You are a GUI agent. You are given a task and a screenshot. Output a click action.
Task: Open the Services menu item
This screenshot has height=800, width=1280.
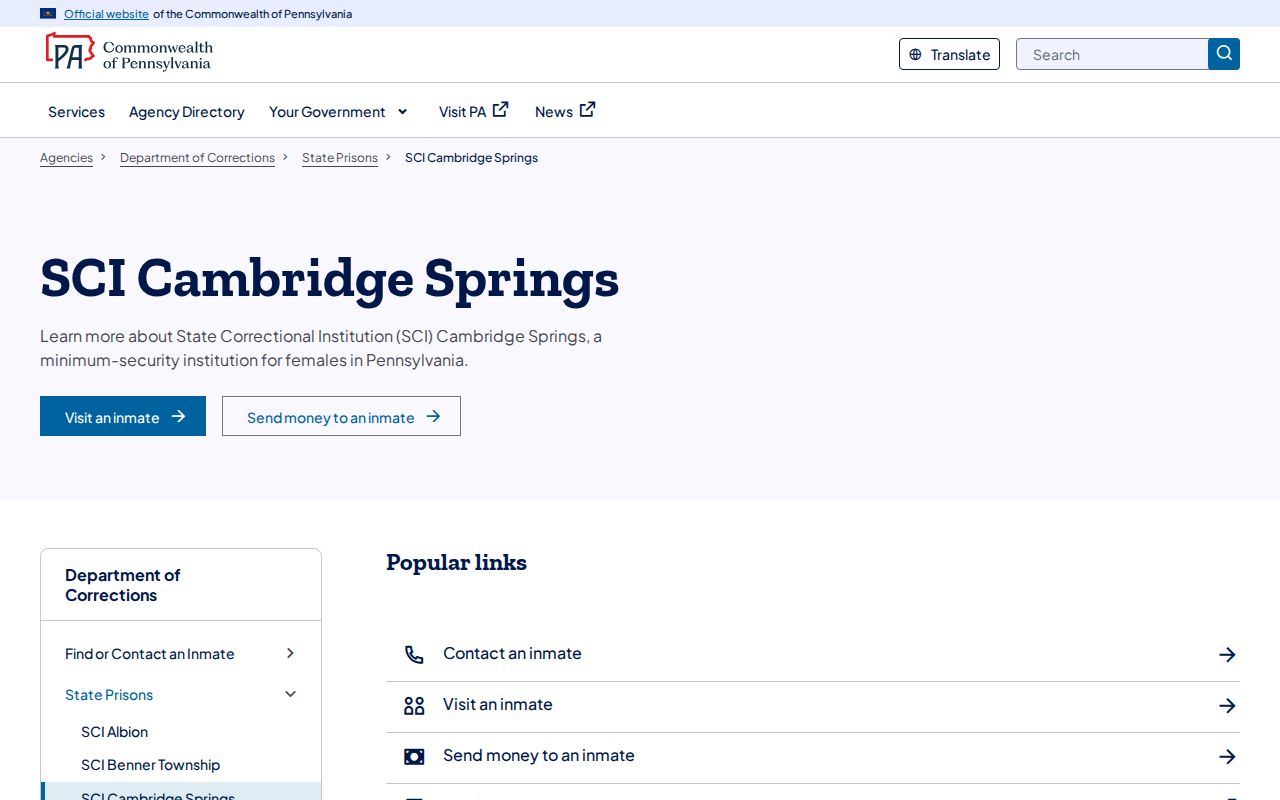coord(76,112)
